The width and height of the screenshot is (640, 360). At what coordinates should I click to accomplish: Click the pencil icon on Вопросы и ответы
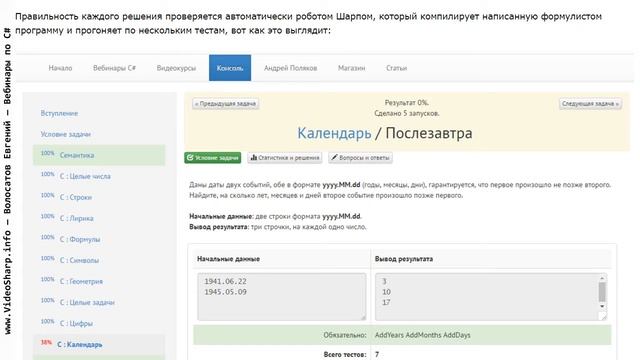tap(334, 158)
